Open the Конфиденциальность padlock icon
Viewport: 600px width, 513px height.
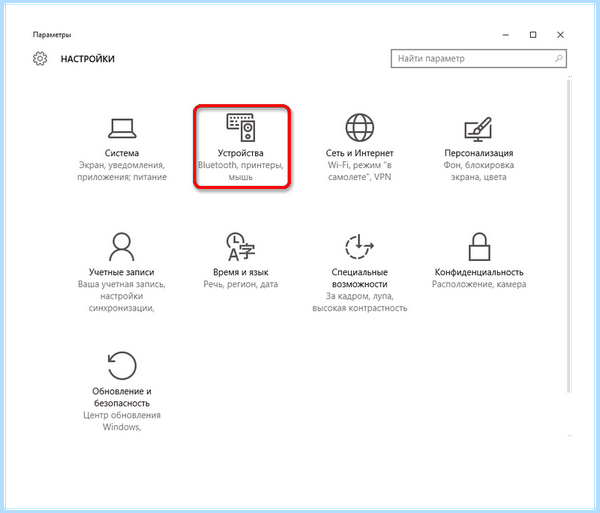[x=479, y=246]
